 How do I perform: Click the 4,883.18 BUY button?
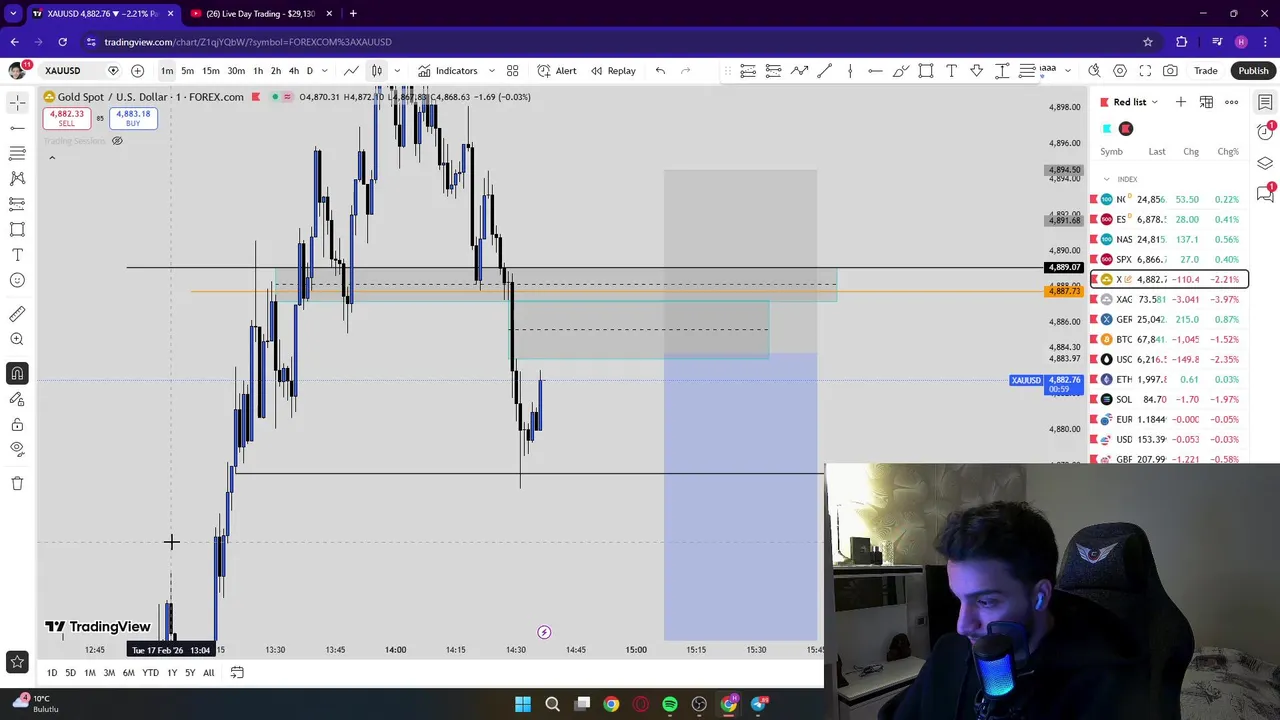point(133,118)
